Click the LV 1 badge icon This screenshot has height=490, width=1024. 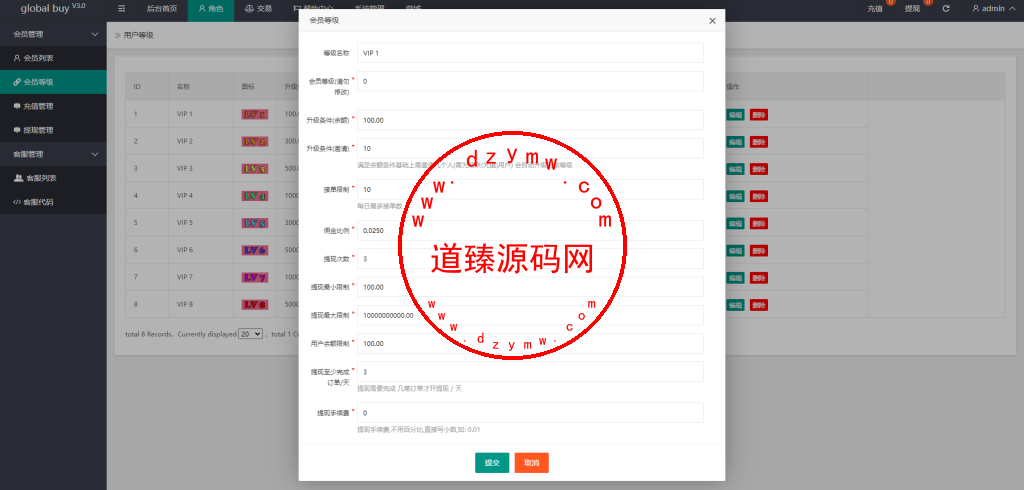point(255,114)
